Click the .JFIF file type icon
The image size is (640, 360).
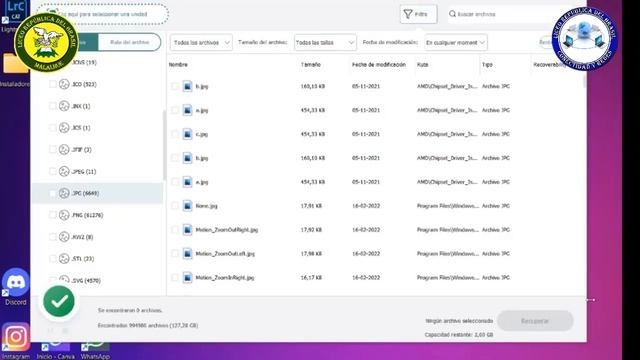(64, 149)
